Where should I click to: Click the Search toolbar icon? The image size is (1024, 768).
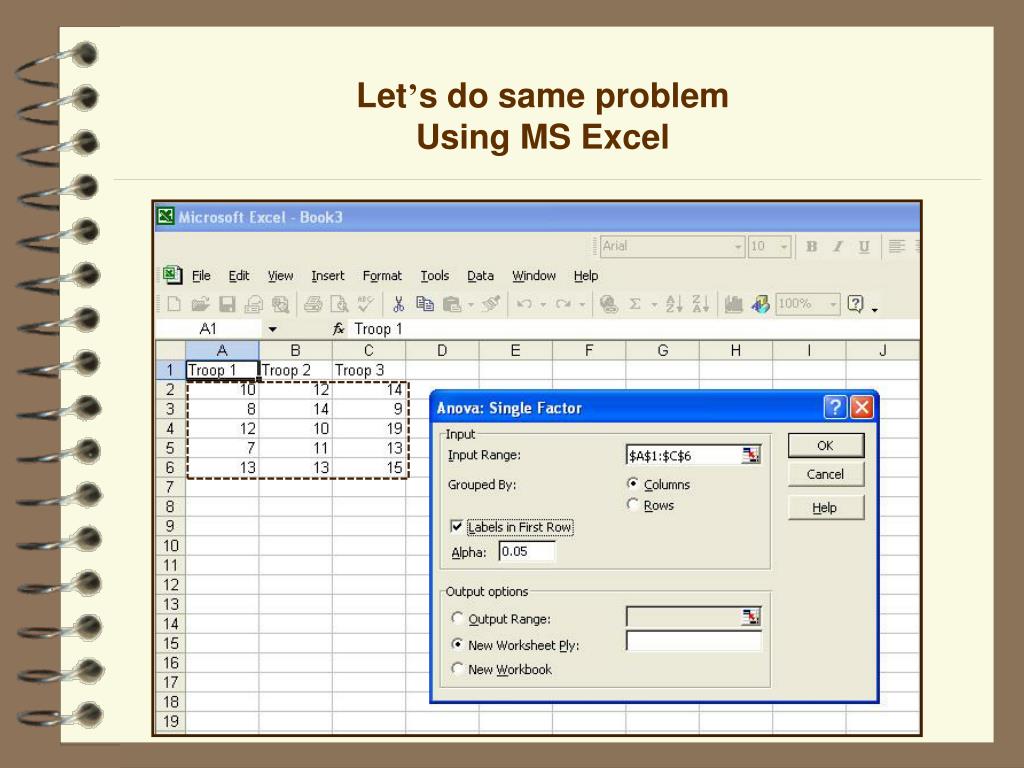[280, 304]
